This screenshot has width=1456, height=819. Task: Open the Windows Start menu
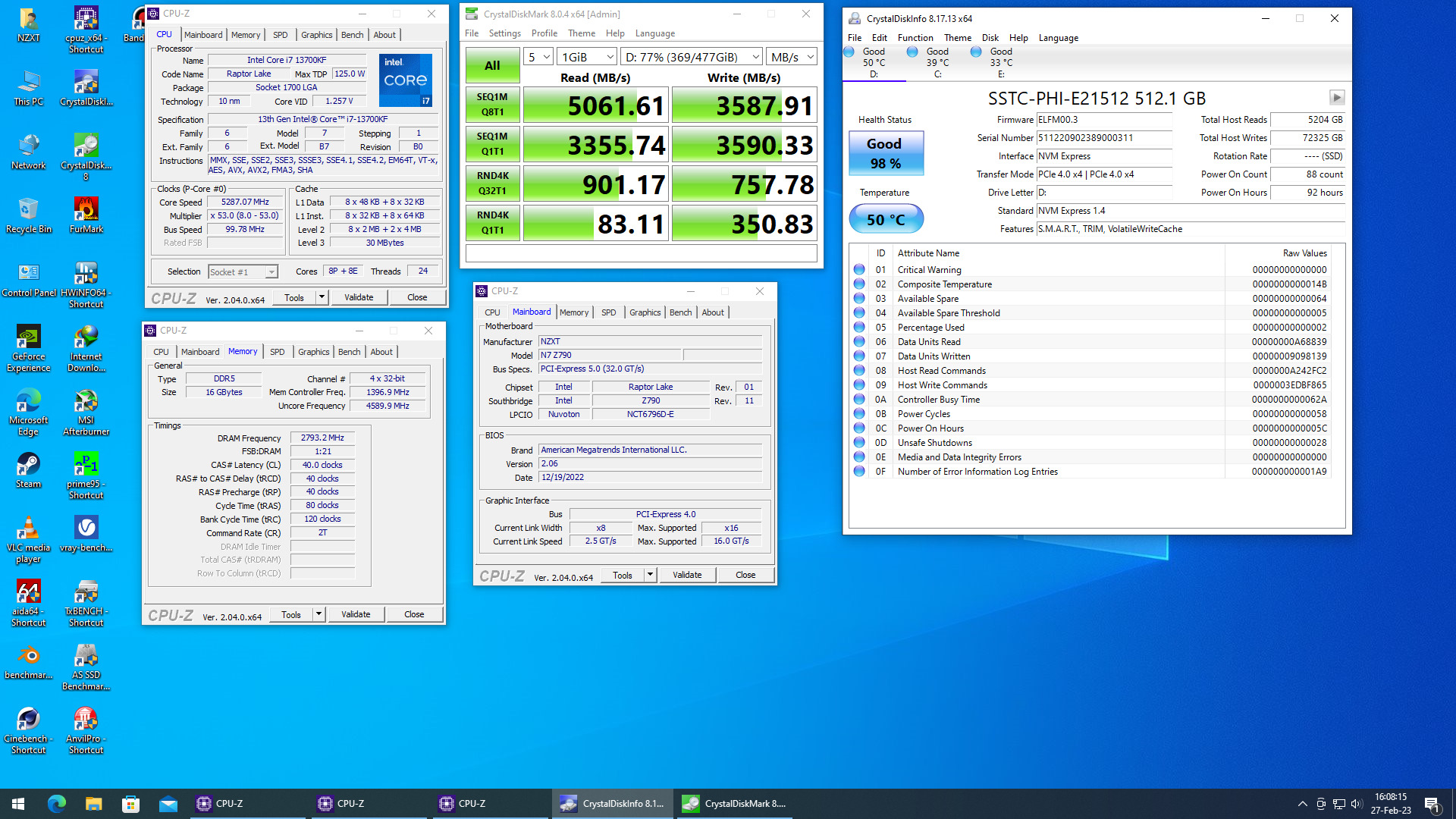(17, 803)
